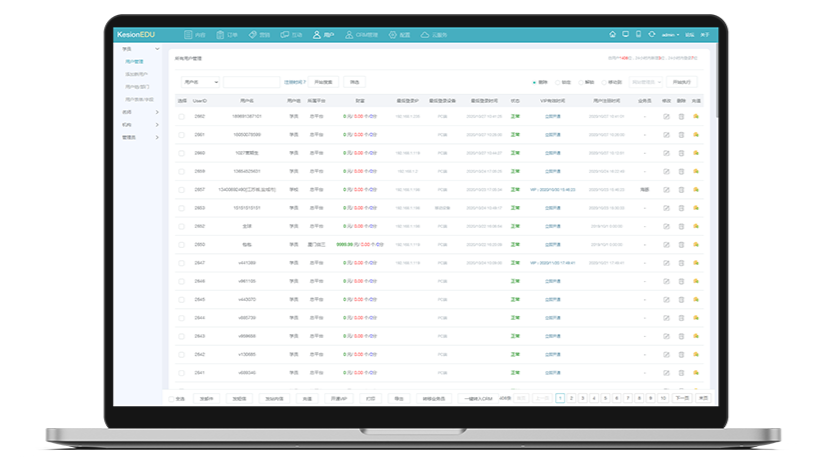Select the 删除 radio button
822x463 pixels.
click(x=535, y=82)
